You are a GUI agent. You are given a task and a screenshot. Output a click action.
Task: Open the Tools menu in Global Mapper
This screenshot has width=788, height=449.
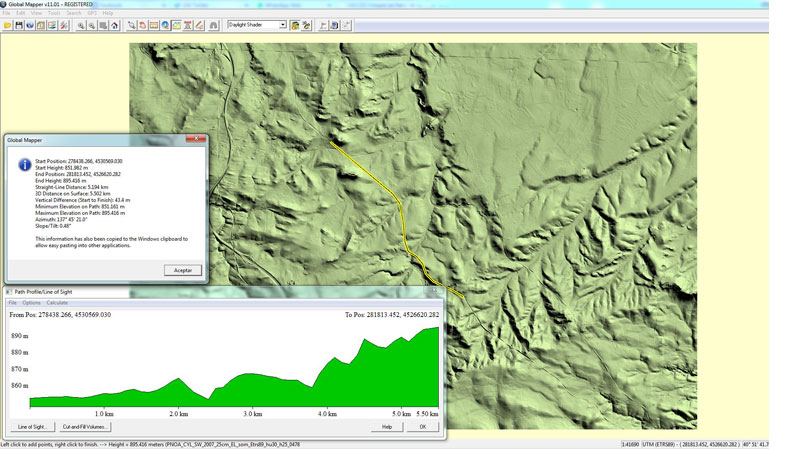click(54, 13)
